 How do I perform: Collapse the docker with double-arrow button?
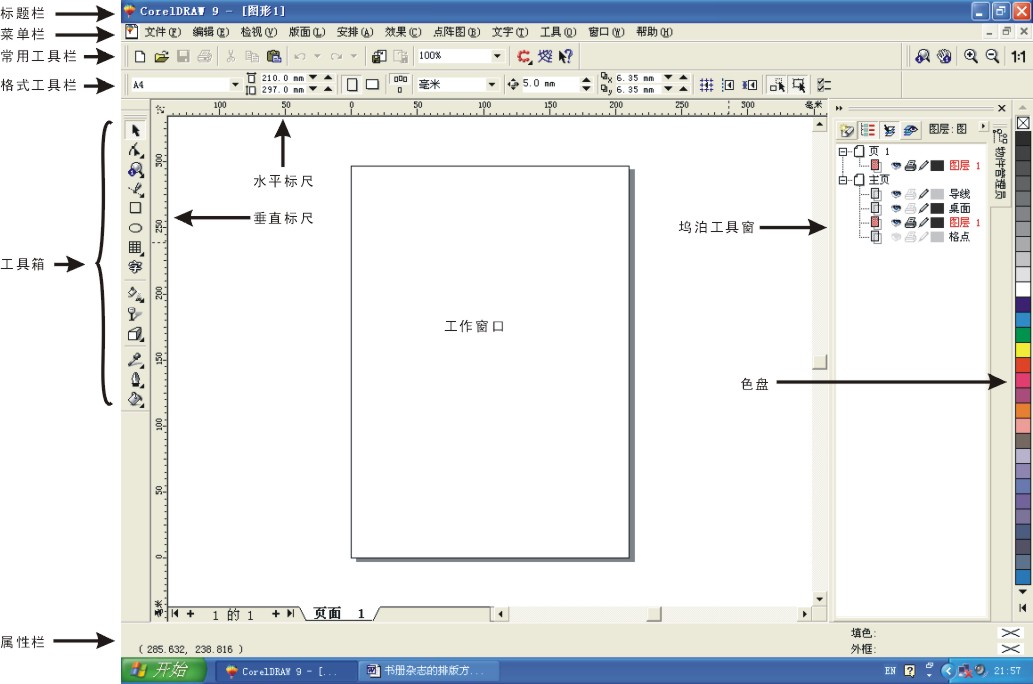coord(839,108)
